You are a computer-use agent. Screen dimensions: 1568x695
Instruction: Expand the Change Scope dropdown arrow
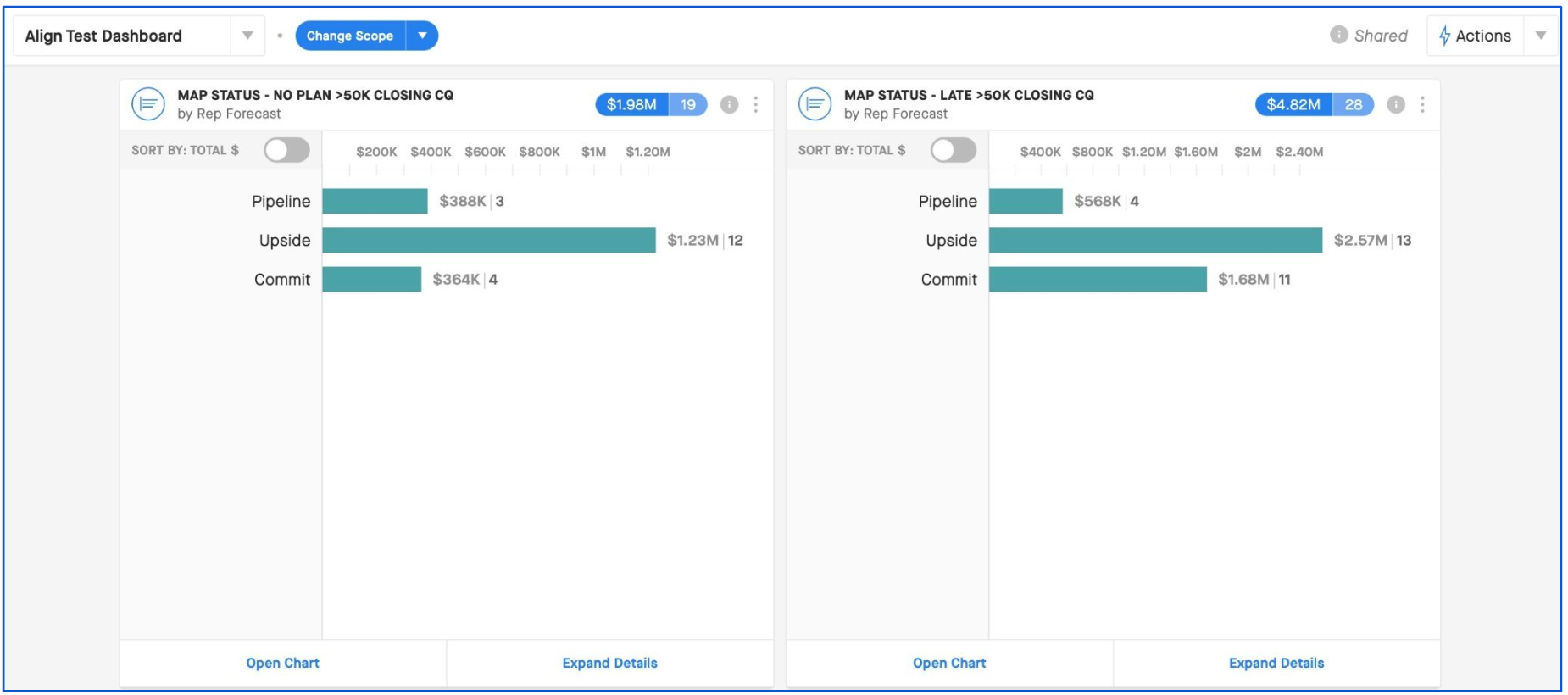point(422,36)
